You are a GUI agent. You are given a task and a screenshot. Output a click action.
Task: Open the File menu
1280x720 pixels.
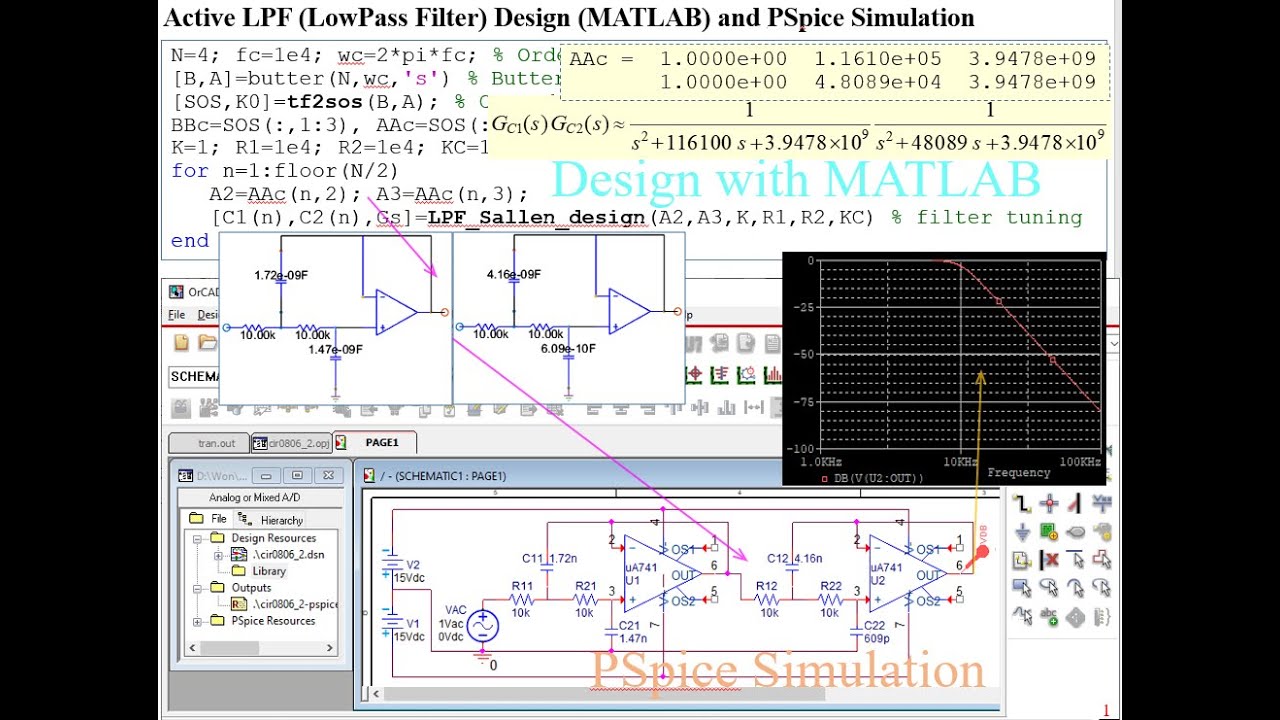point(176,314)
